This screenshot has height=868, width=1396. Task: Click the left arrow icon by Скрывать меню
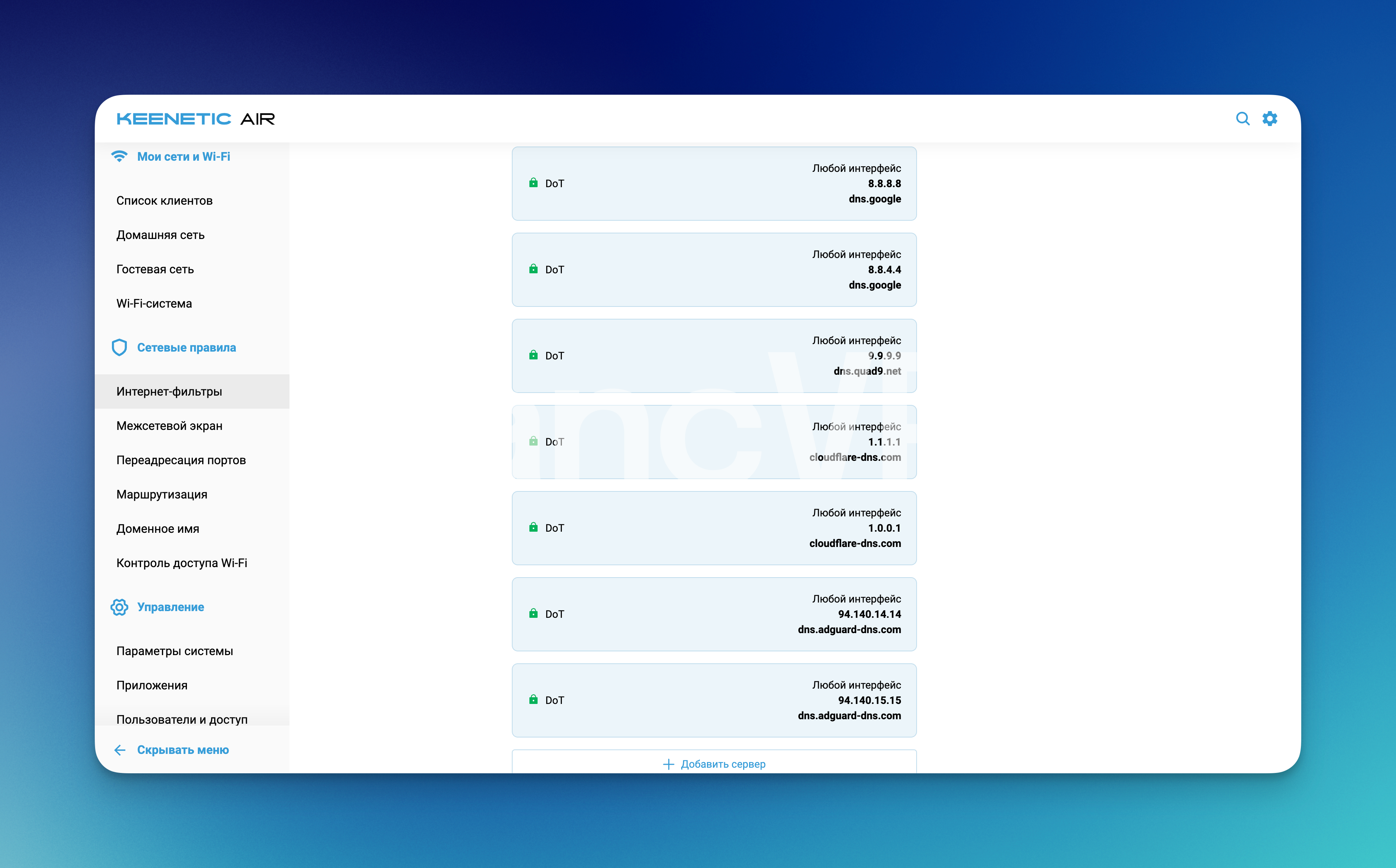120,750
